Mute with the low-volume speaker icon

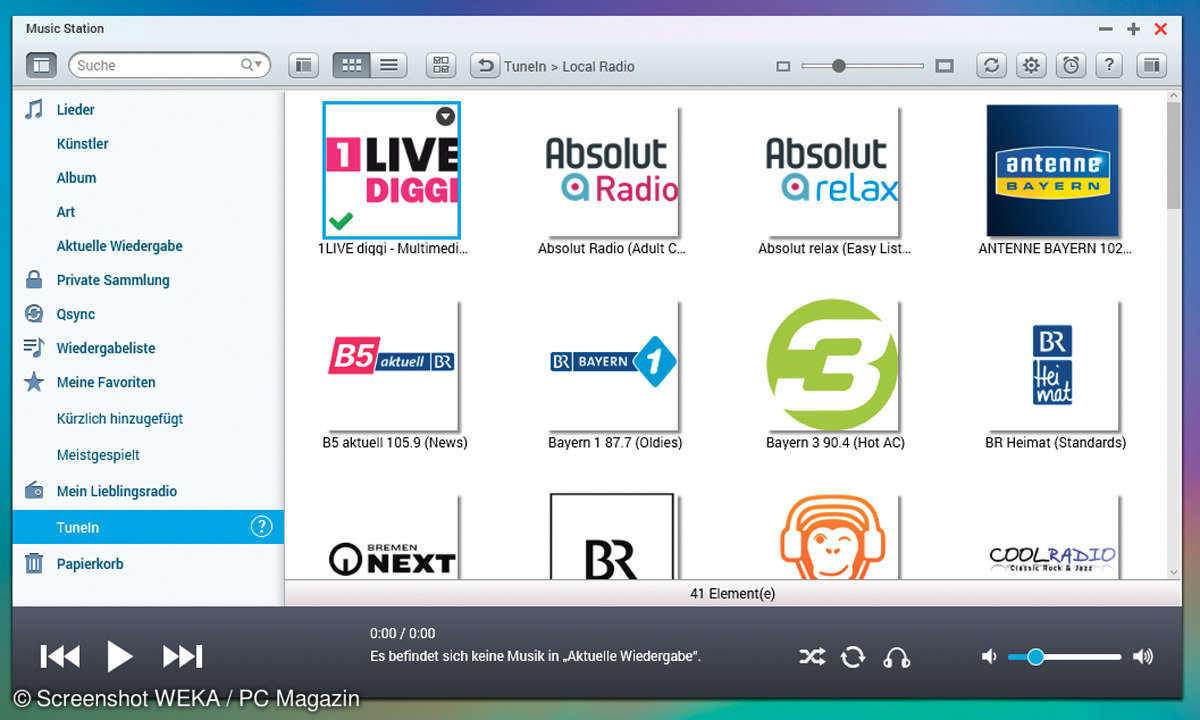989,657
